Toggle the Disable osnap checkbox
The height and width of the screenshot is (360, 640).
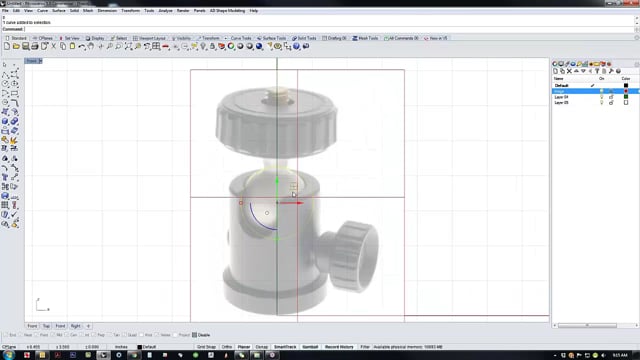[194, 335]
